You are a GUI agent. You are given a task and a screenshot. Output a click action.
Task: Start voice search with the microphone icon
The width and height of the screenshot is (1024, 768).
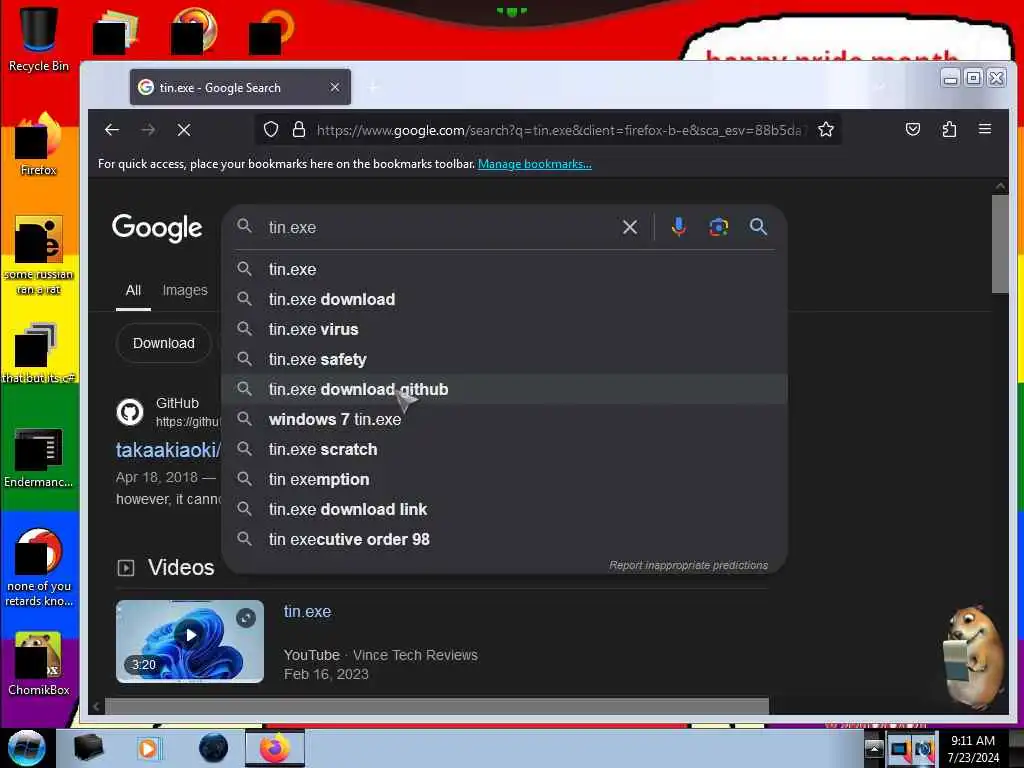click(x=679, y=227)
